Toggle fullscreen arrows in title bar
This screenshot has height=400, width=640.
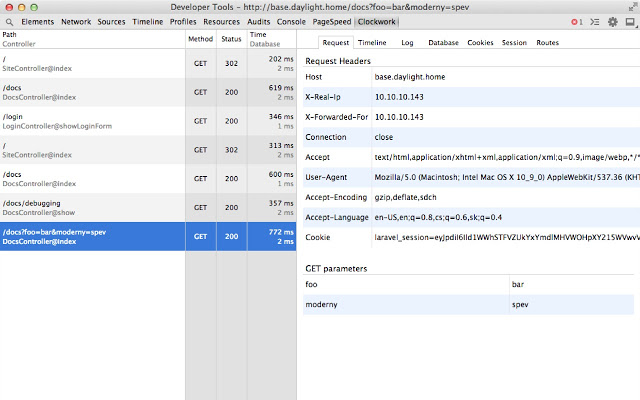tap(632, 7)
